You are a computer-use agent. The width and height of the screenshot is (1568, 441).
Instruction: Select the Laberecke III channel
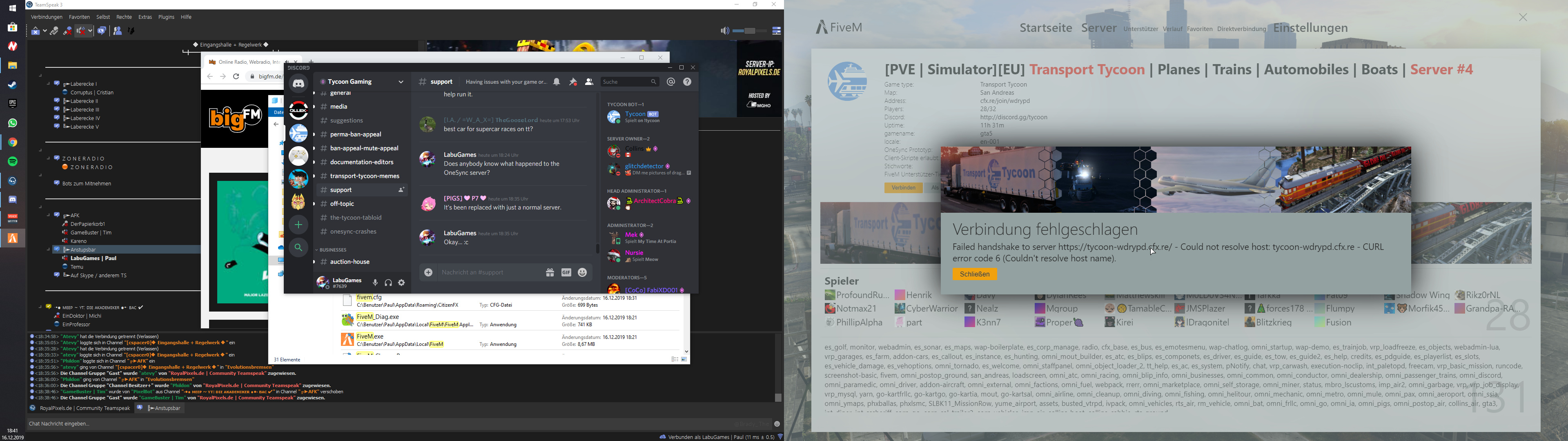[x=82, y=110]
